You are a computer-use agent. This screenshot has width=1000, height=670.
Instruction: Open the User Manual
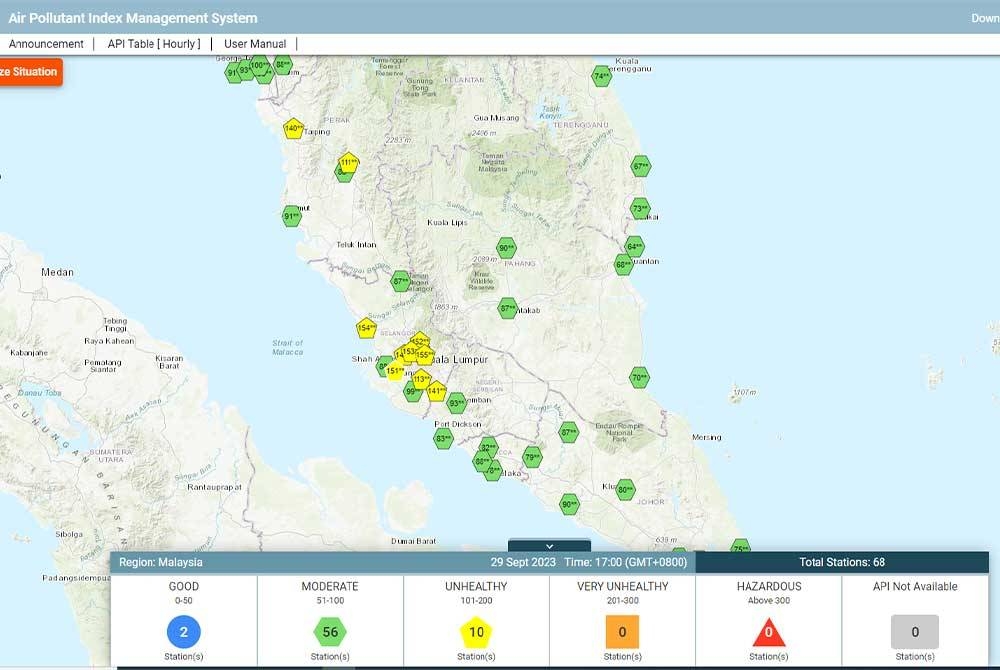(x=254, y=43)
